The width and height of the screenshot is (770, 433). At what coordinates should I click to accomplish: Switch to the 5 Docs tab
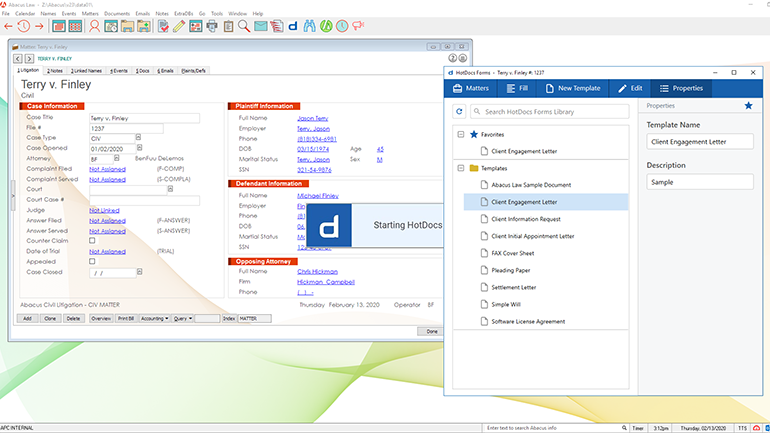click(x=142, y=71)
